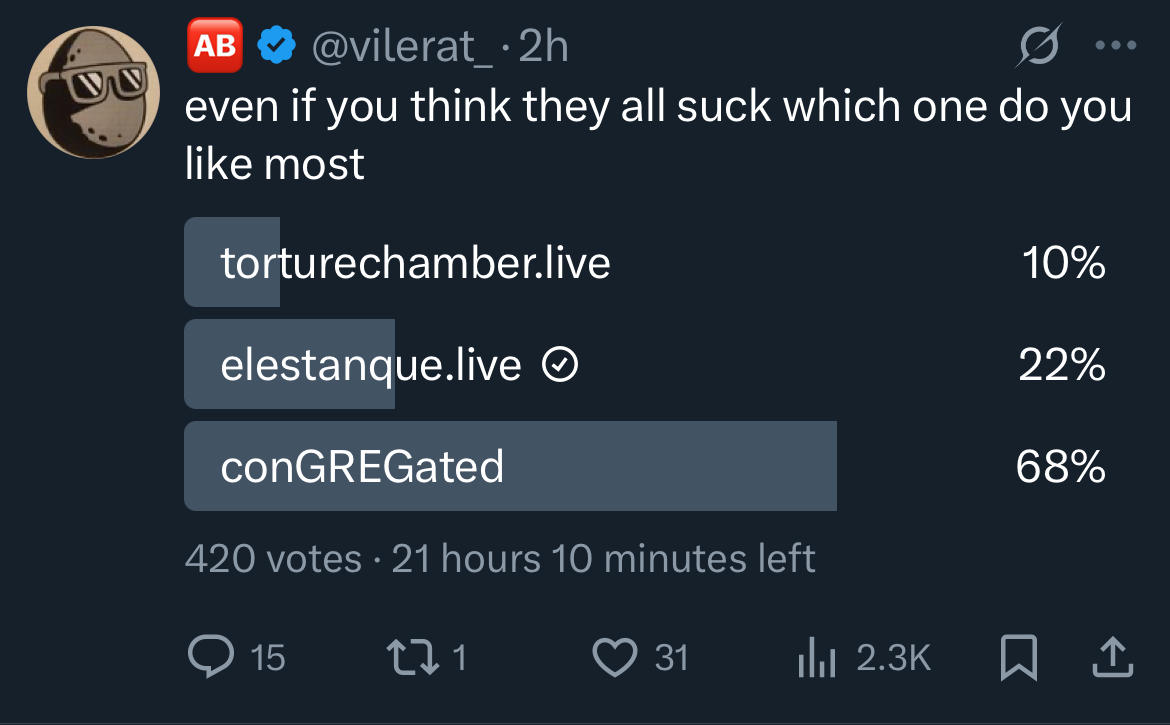
Task: Click the Grok slashed-circle icon
Action: pos(1035,46)
